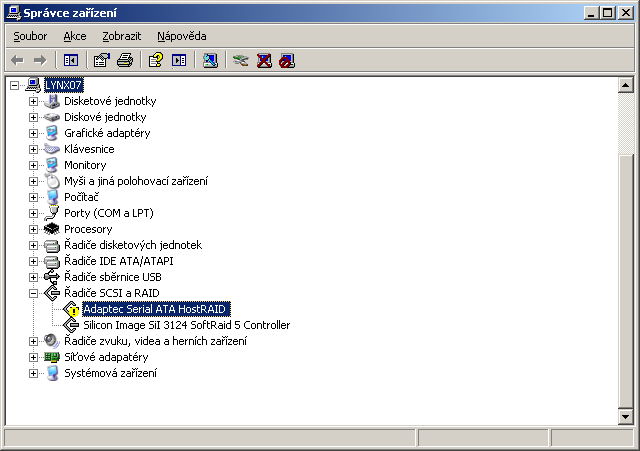Click the vertical scrollbar thumb
Viewport: 640px width, 451px height.
point(626,281)
